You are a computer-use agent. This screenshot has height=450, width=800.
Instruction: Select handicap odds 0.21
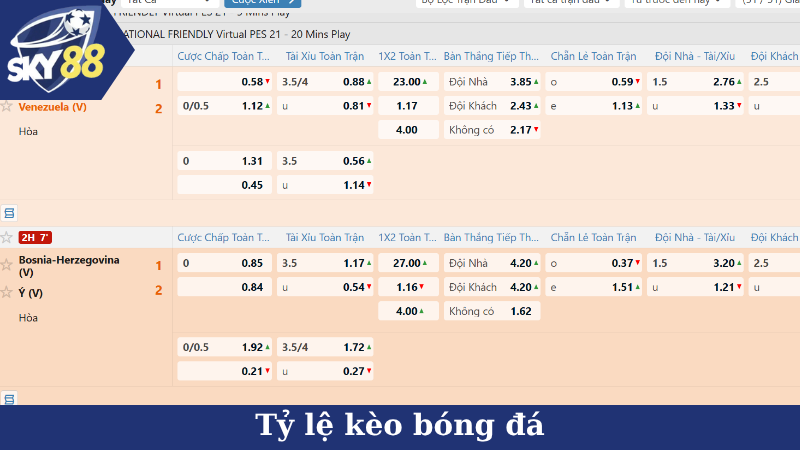224,371
